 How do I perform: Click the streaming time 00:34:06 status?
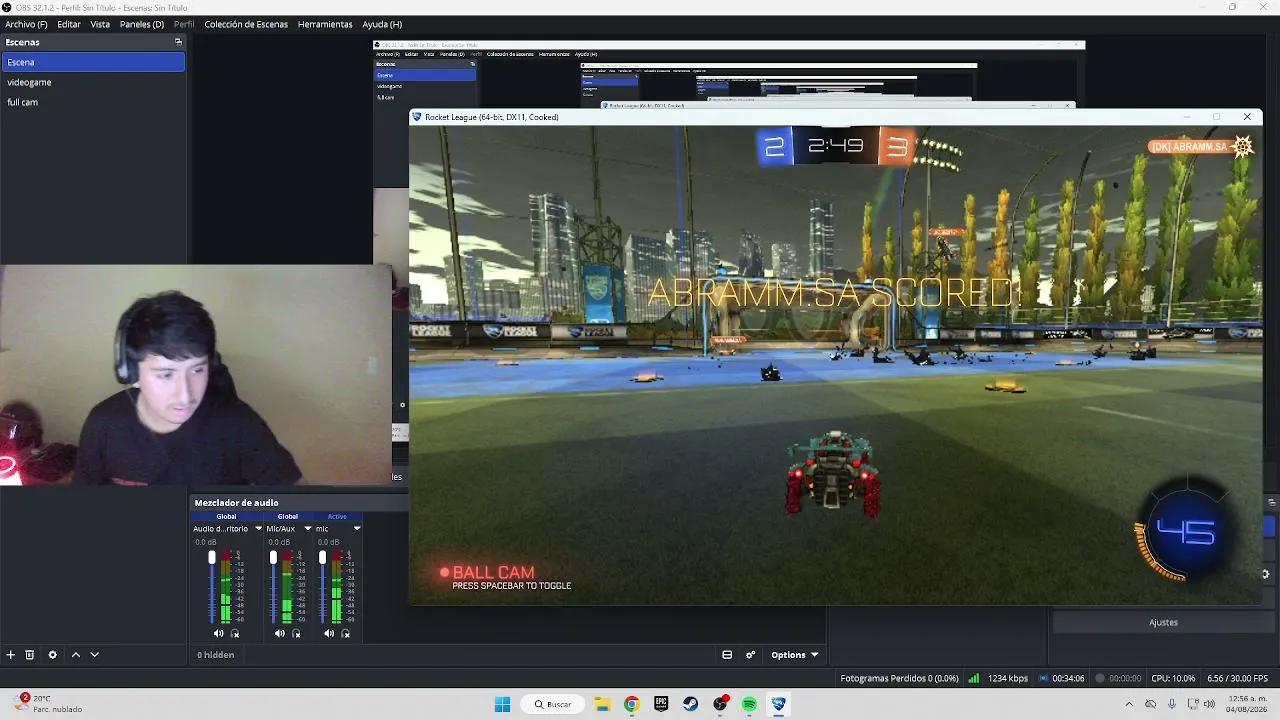(1068, 679)
